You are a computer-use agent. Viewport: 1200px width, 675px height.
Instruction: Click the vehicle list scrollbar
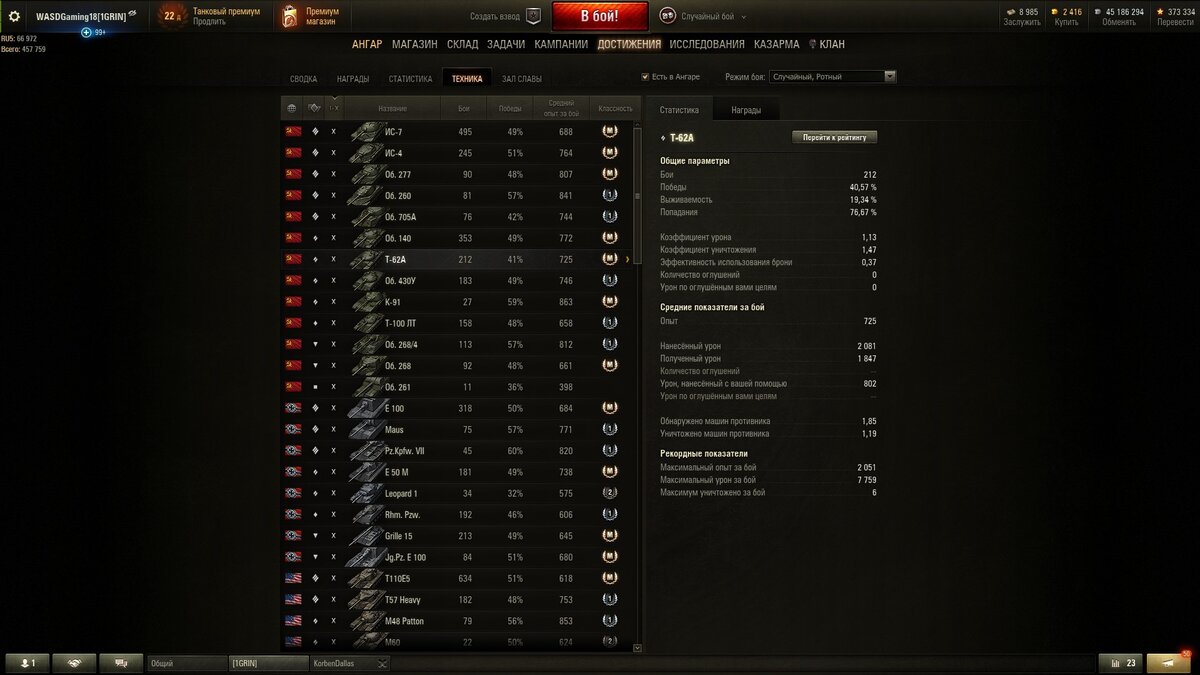[638, 388]
